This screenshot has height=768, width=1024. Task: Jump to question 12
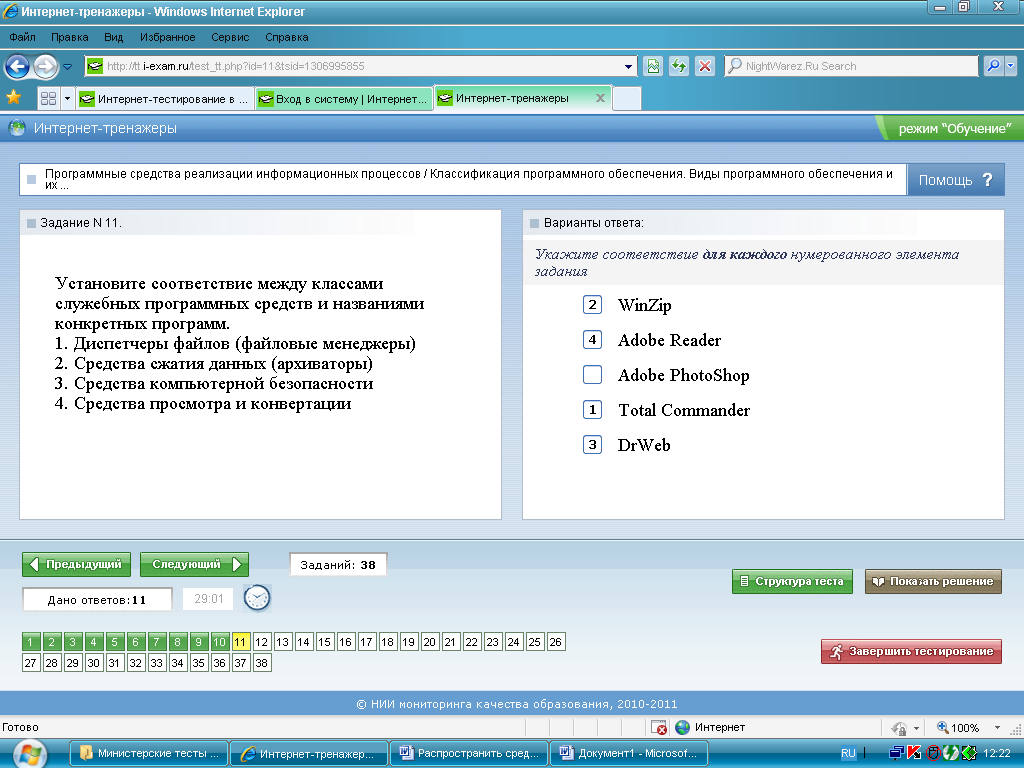(x=261, y=642)
